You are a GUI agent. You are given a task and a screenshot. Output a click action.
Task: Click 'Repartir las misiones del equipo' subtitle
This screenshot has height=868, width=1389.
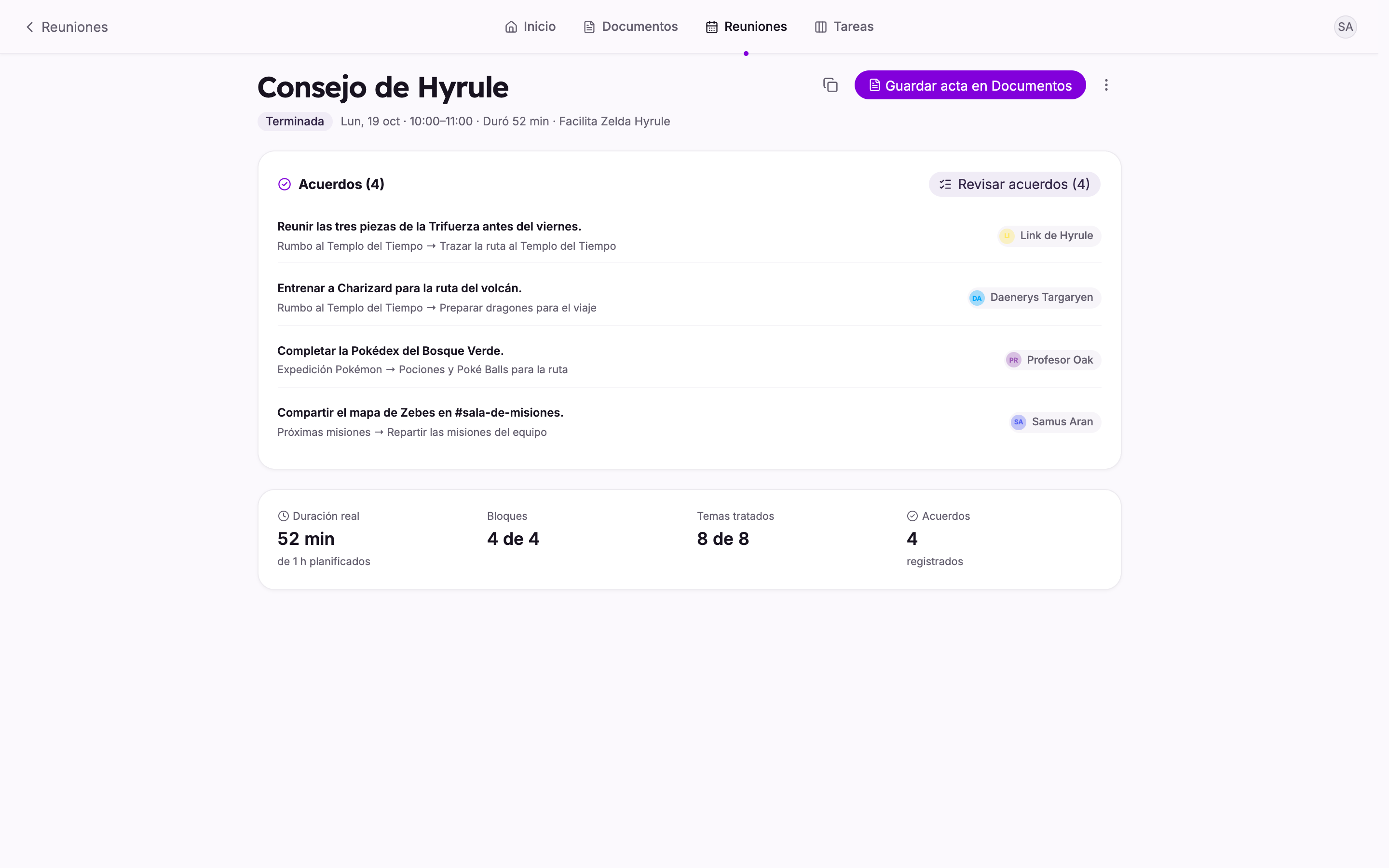point(467,432)
